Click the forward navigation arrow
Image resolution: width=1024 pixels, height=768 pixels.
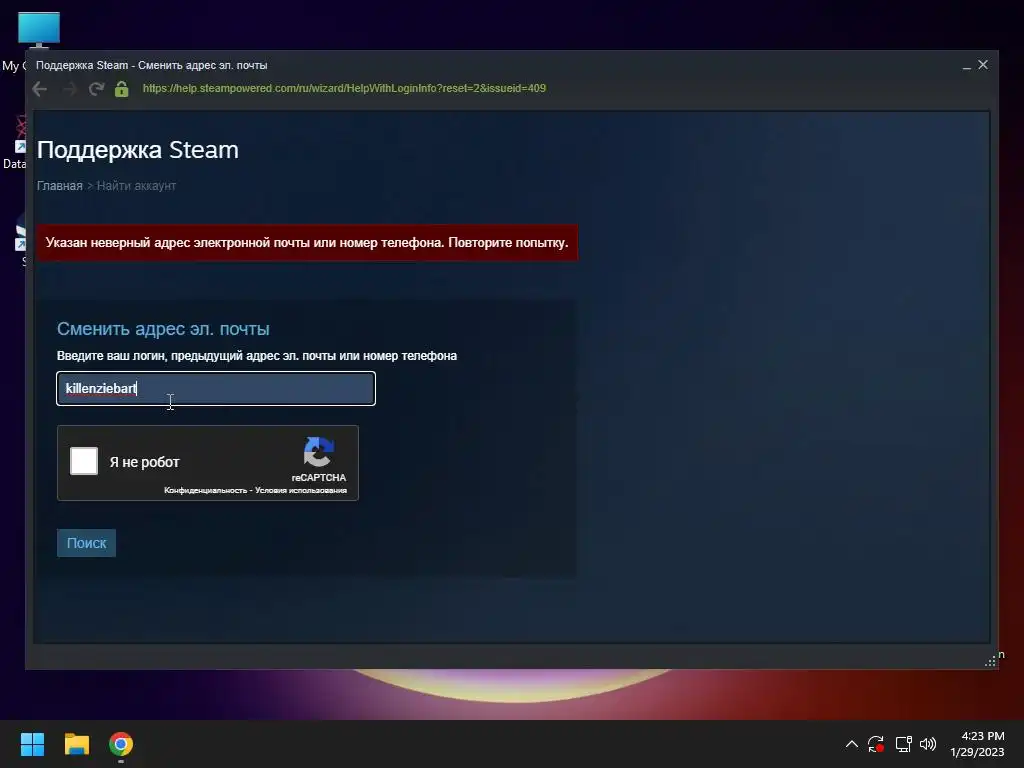click(x=69, y=89)
